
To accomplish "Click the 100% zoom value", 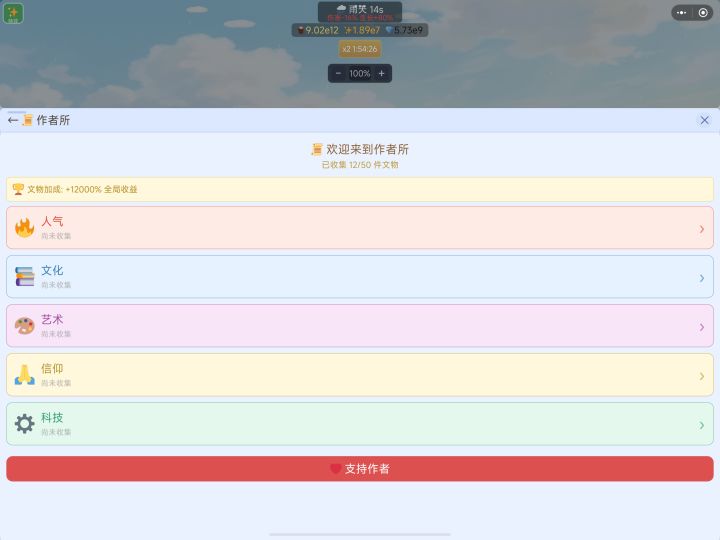I will [x=360, y=73].
